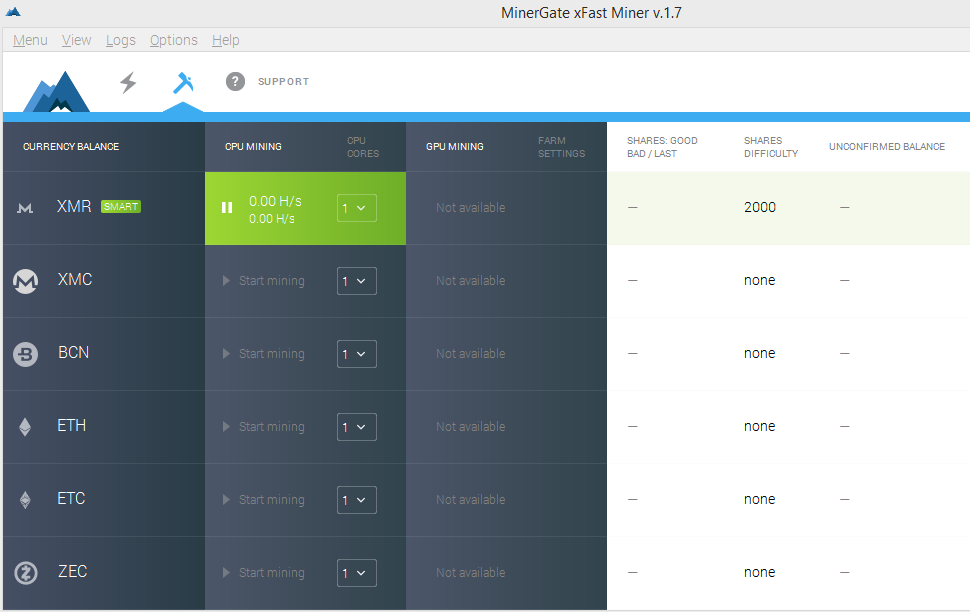Click the SHARES DIFFICULTY column header
Image resolution: width=970 pixels, height=612 pixels.
(771, 147)
